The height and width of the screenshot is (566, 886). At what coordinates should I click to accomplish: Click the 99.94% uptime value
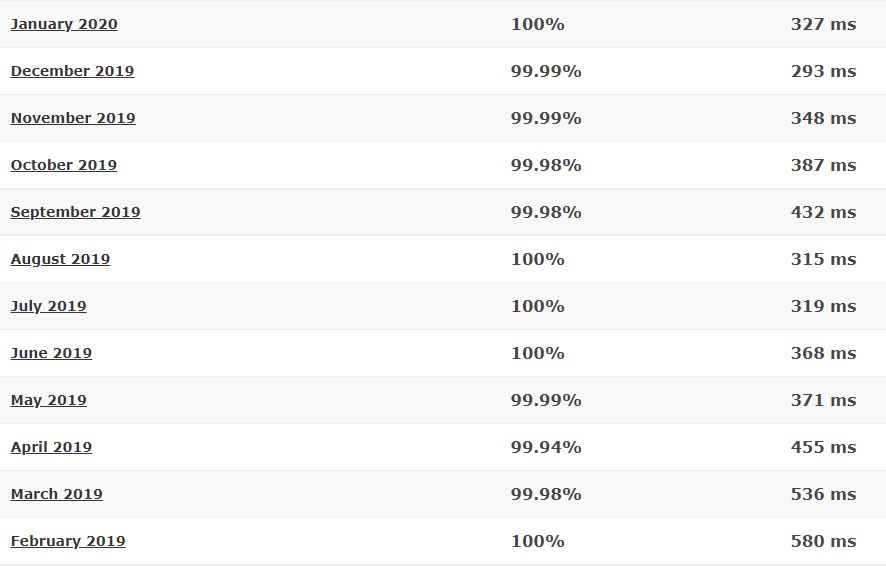point(546,447)
